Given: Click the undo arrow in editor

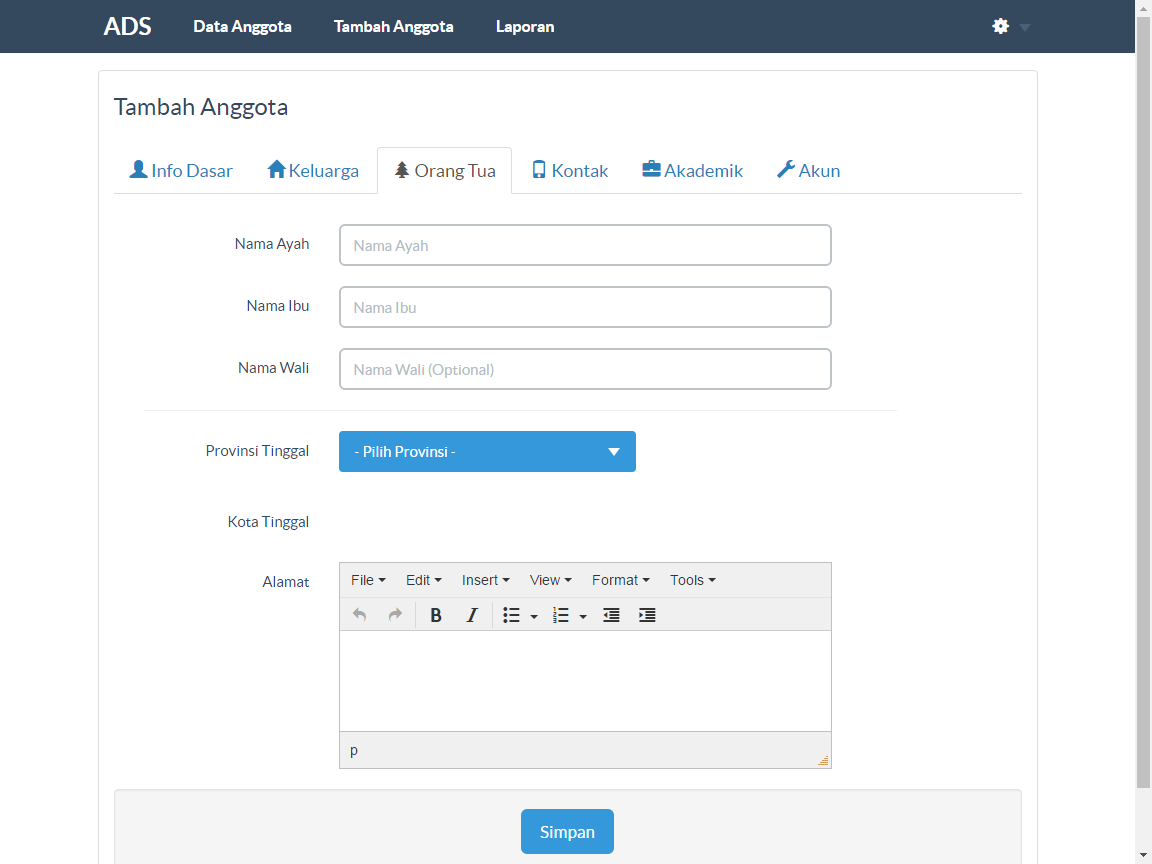Looking at the screenshot, I should click(360, 615).
